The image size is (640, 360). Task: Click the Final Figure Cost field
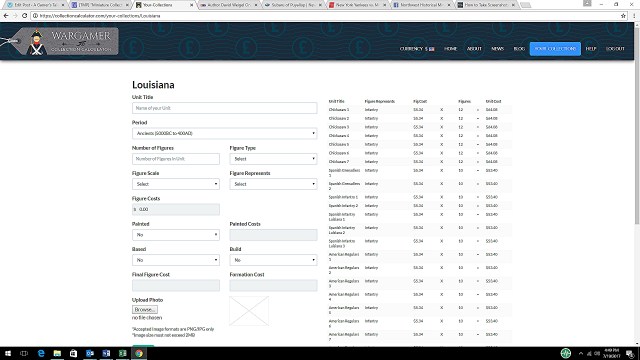(176, 285)
